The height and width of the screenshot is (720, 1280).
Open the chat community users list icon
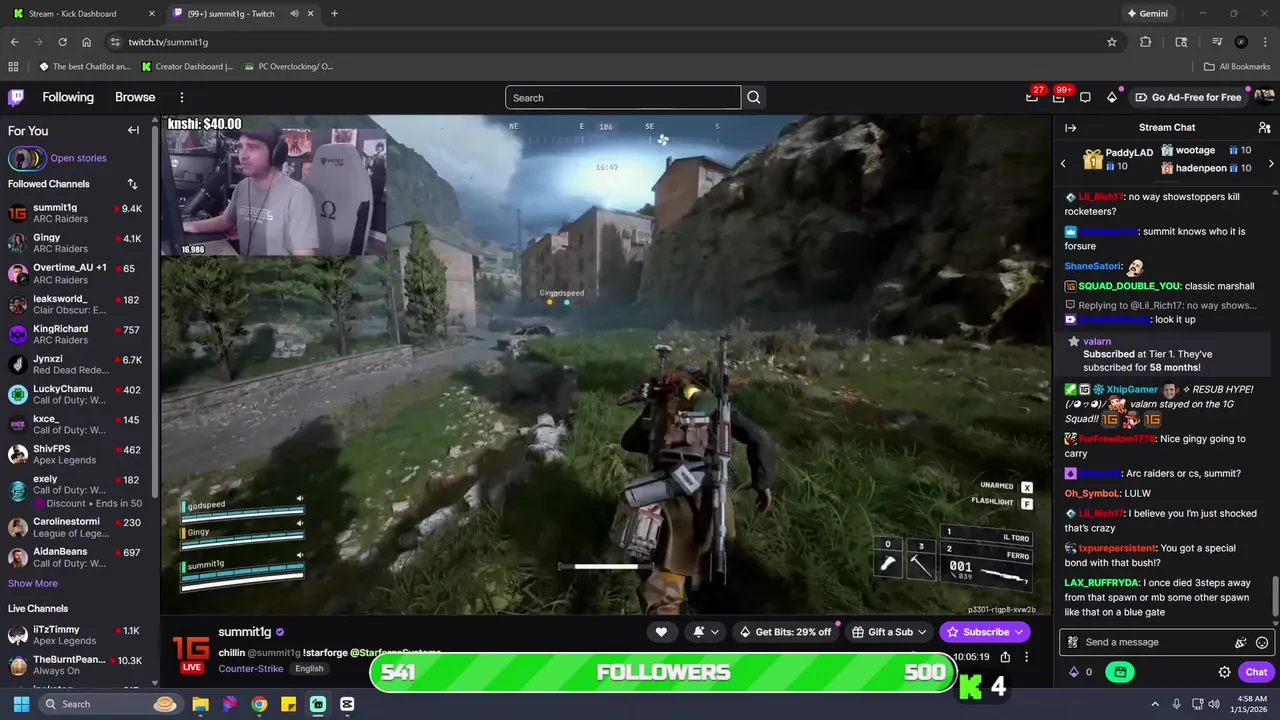click(x=1264, y=127)
